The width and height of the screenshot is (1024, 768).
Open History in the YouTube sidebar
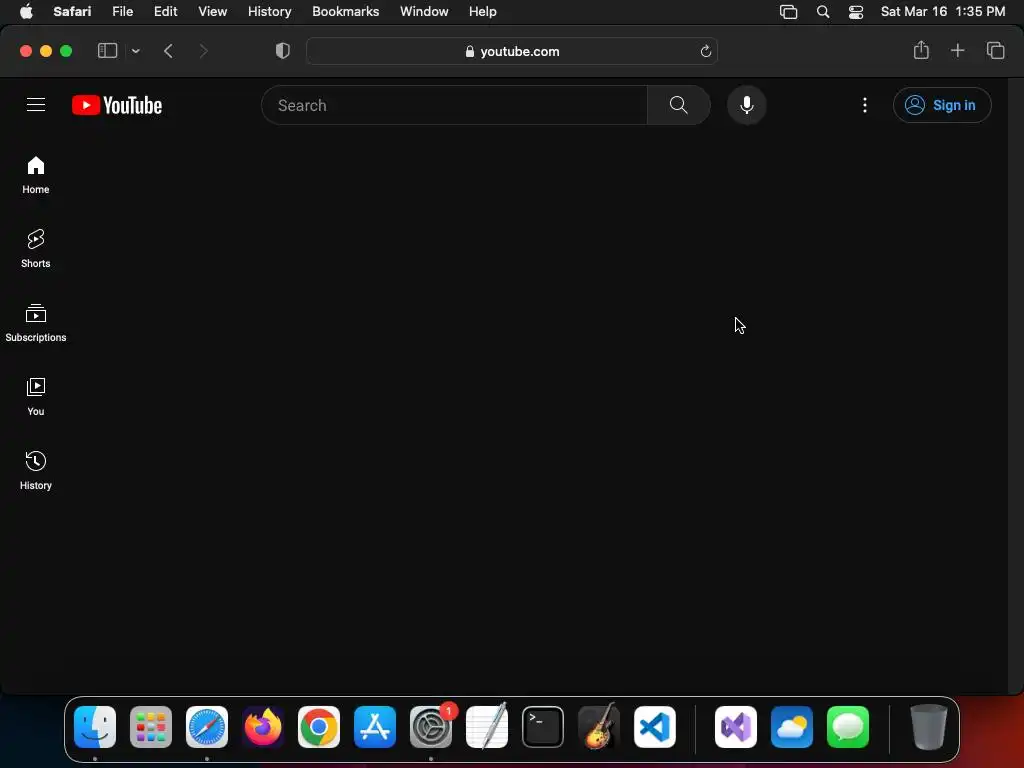pos(36,470)
